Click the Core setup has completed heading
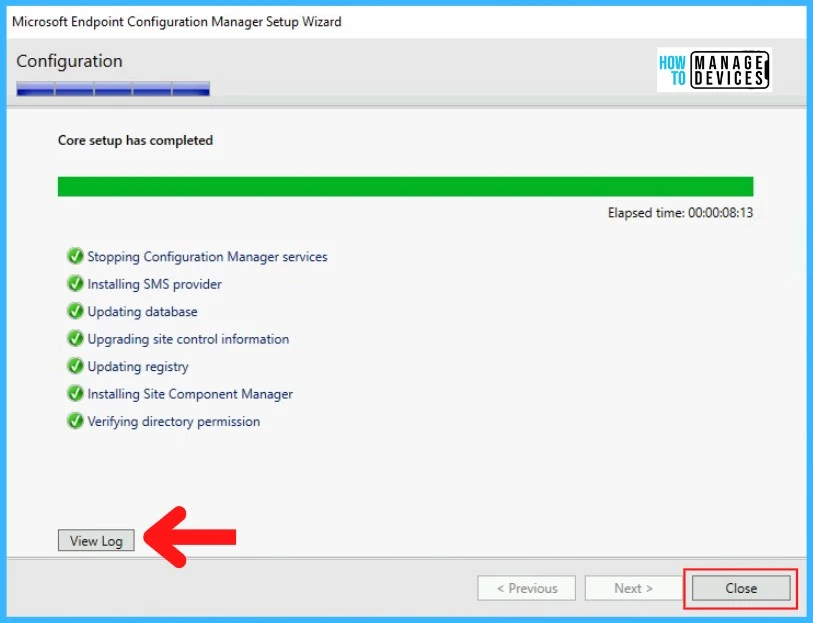 click(135, 140)
